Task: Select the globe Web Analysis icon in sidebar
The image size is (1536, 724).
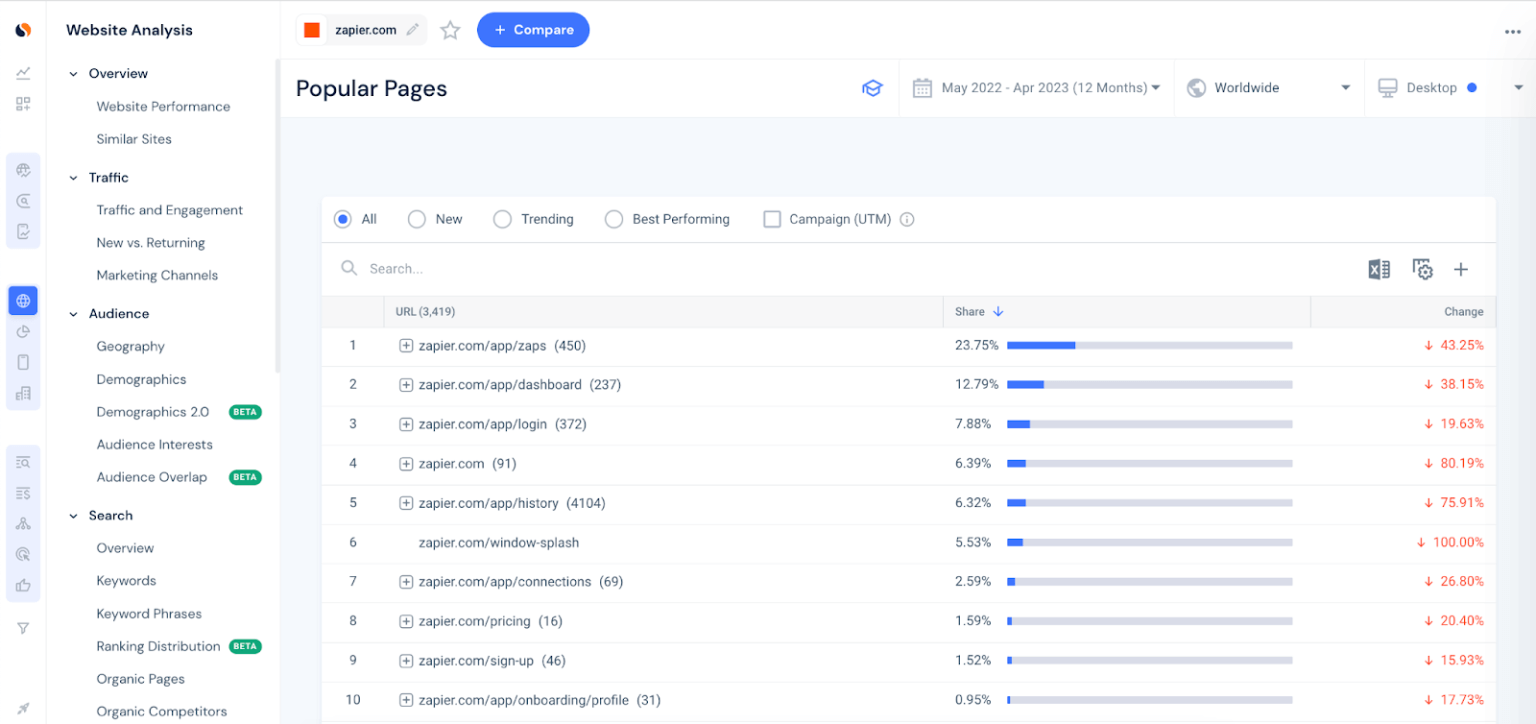Action: coord(22,300)
